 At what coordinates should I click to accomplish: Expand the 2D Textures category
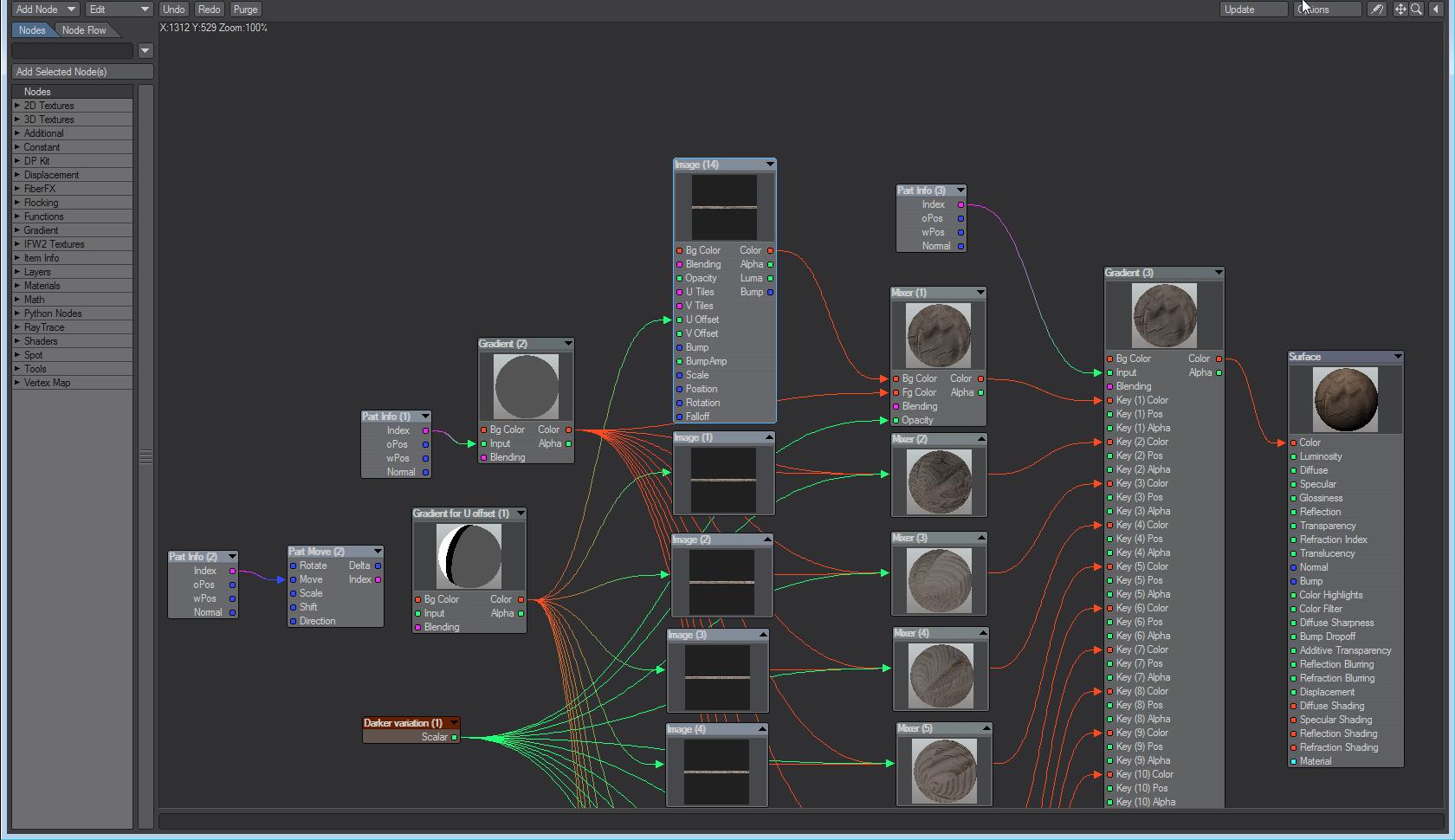click(x=48, y=106)
